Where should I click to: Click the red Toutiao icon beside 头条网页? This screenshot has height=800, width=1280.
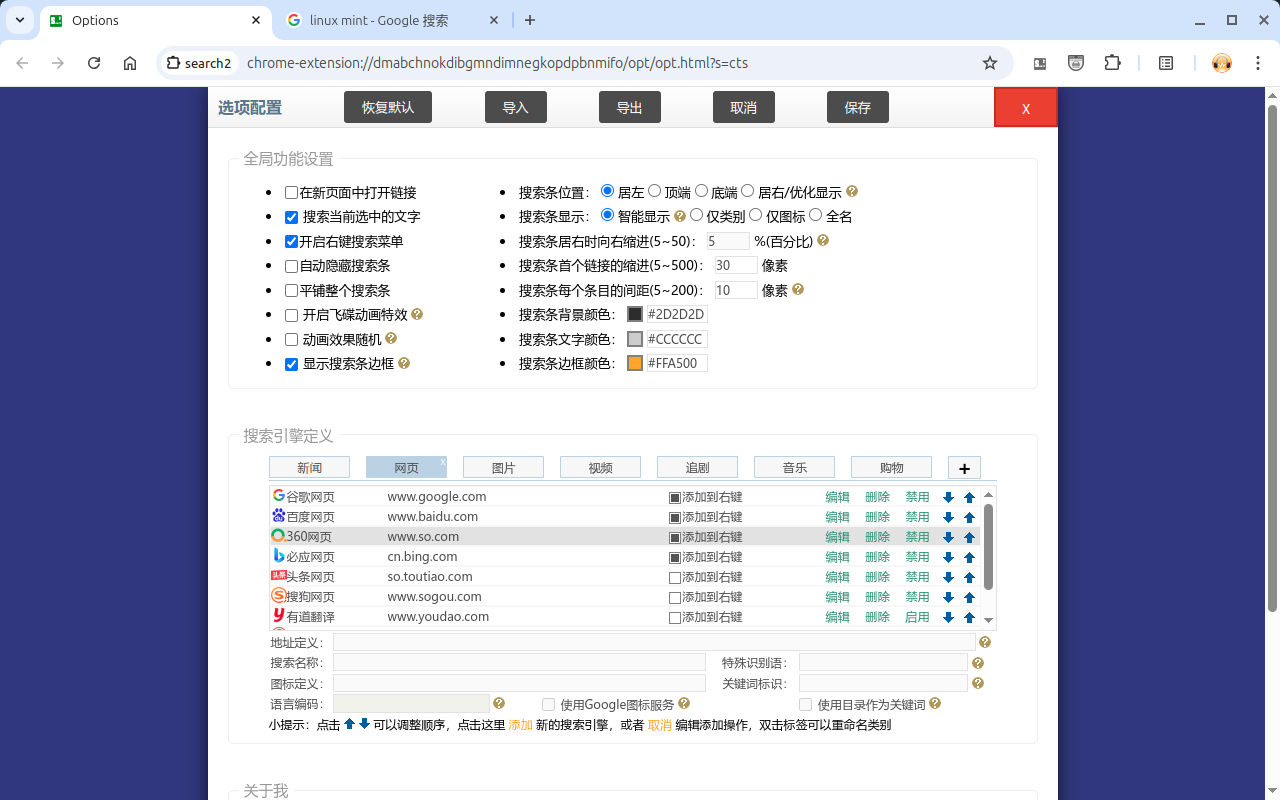[x=278, y=575]
